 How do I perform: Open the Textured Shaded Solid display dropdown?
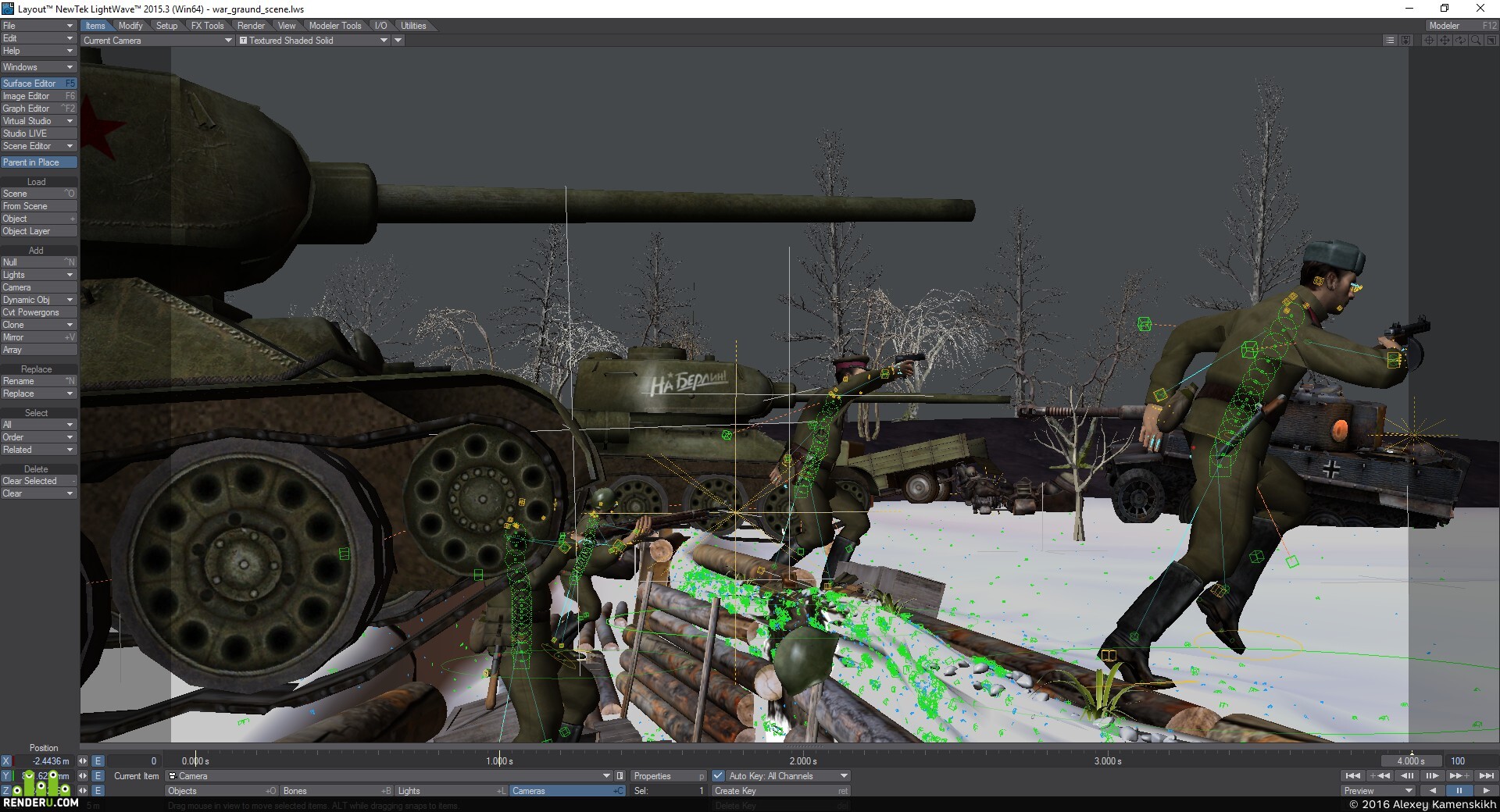(x=312, y=41)
